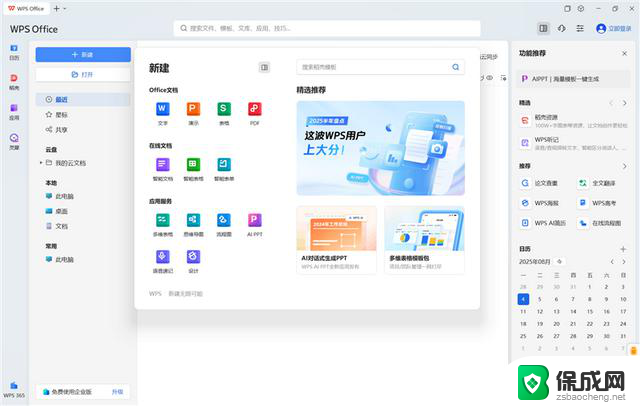
Task: Open 多维表格模板包 template card
Action: (424, 240)
